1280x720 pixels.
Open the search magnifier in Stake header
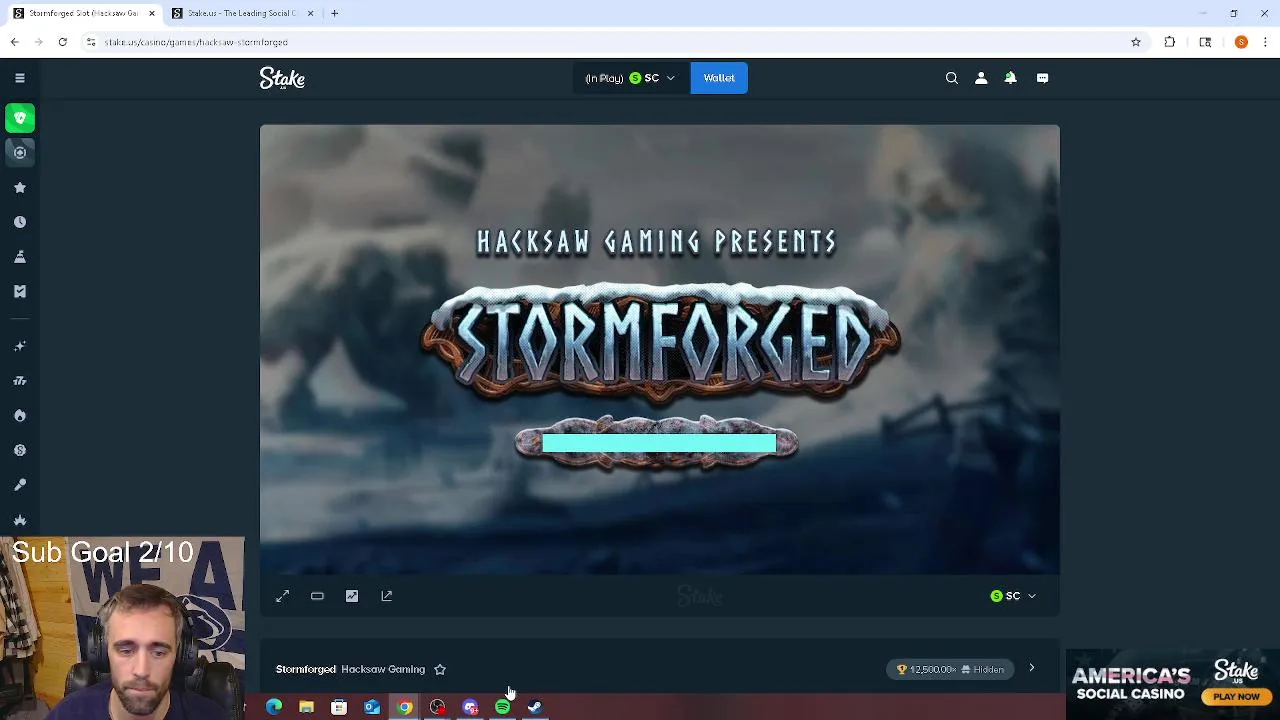tap(952, 78)
